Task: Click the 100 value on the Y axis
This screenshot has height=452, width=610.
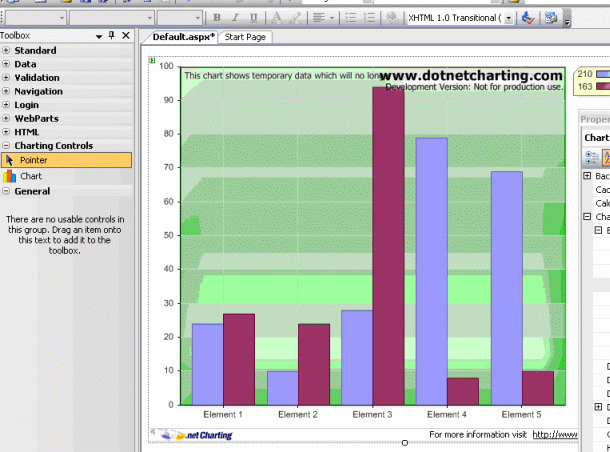Action: 166,66
